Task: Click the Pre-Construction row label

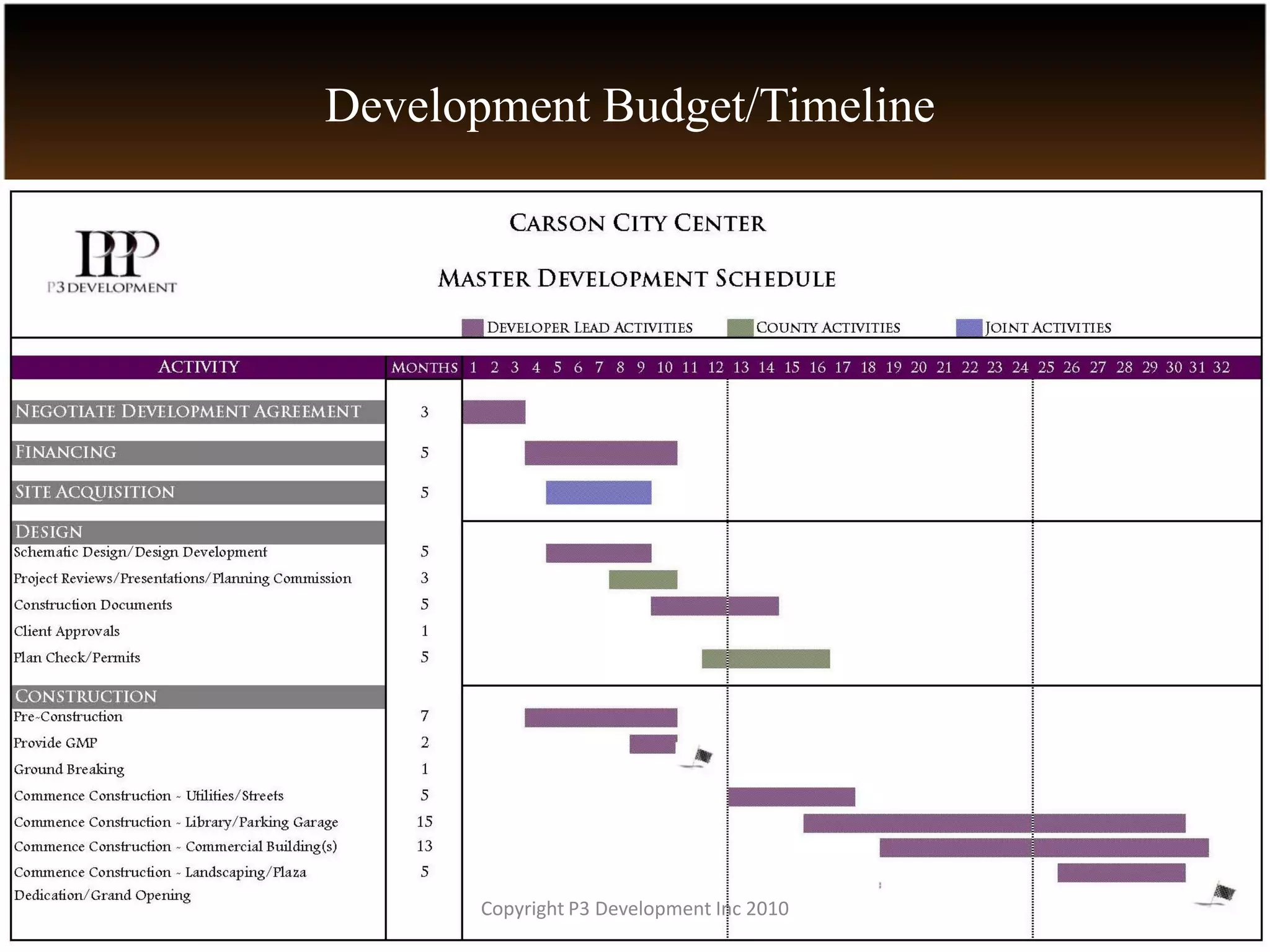Action: 68,716
